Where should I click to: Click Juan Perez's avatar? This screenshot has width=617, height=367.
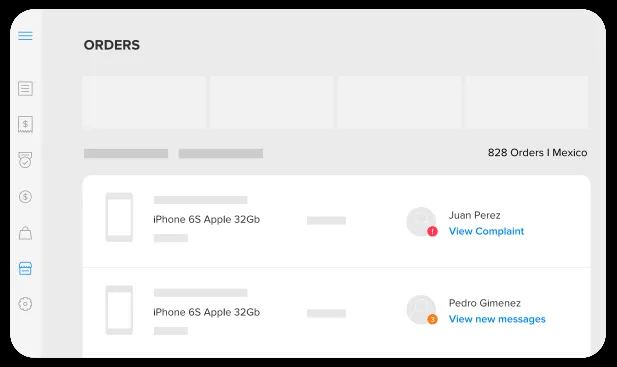tap(421, 221)
